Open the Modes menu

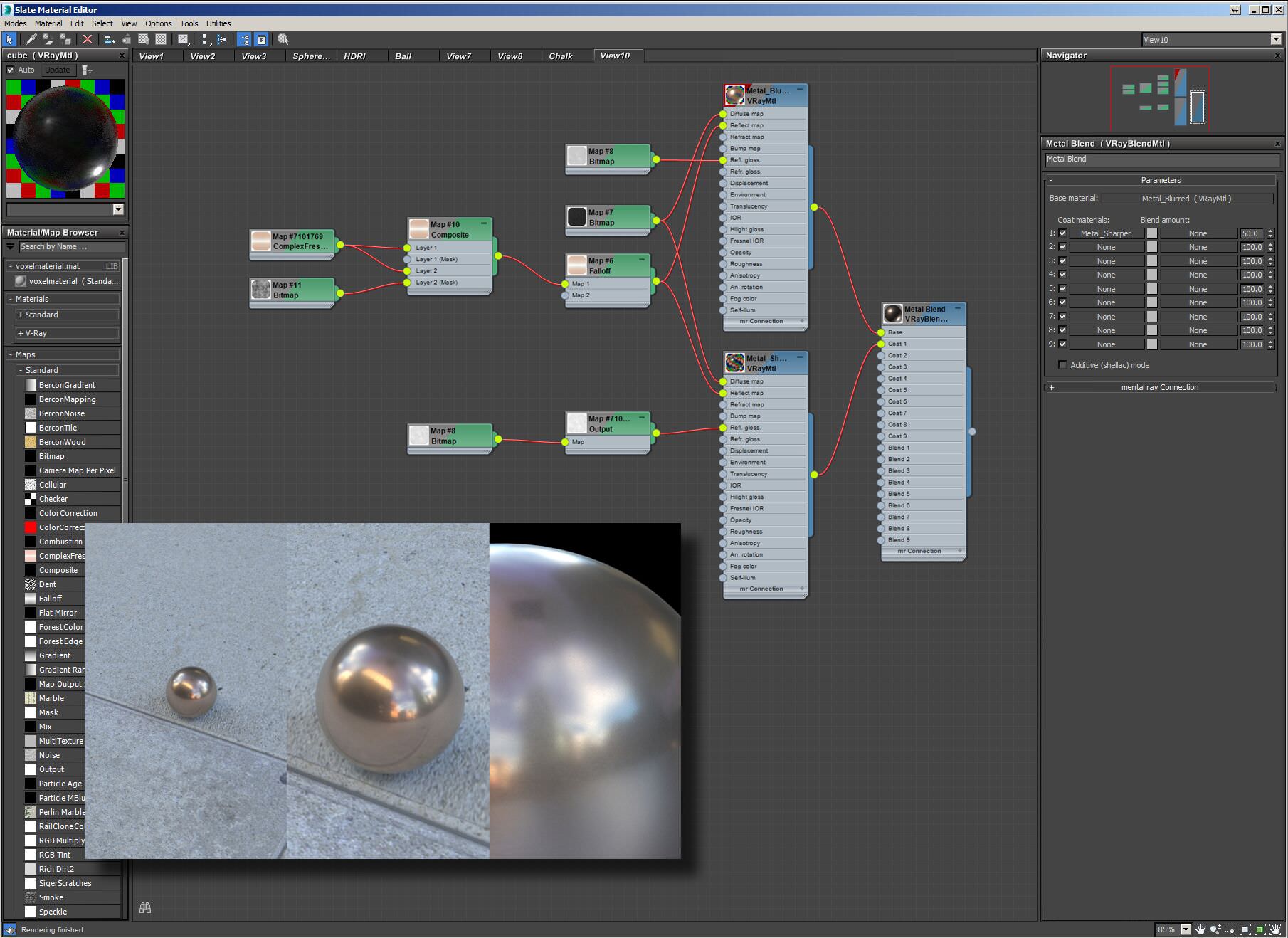click(16, 23)
